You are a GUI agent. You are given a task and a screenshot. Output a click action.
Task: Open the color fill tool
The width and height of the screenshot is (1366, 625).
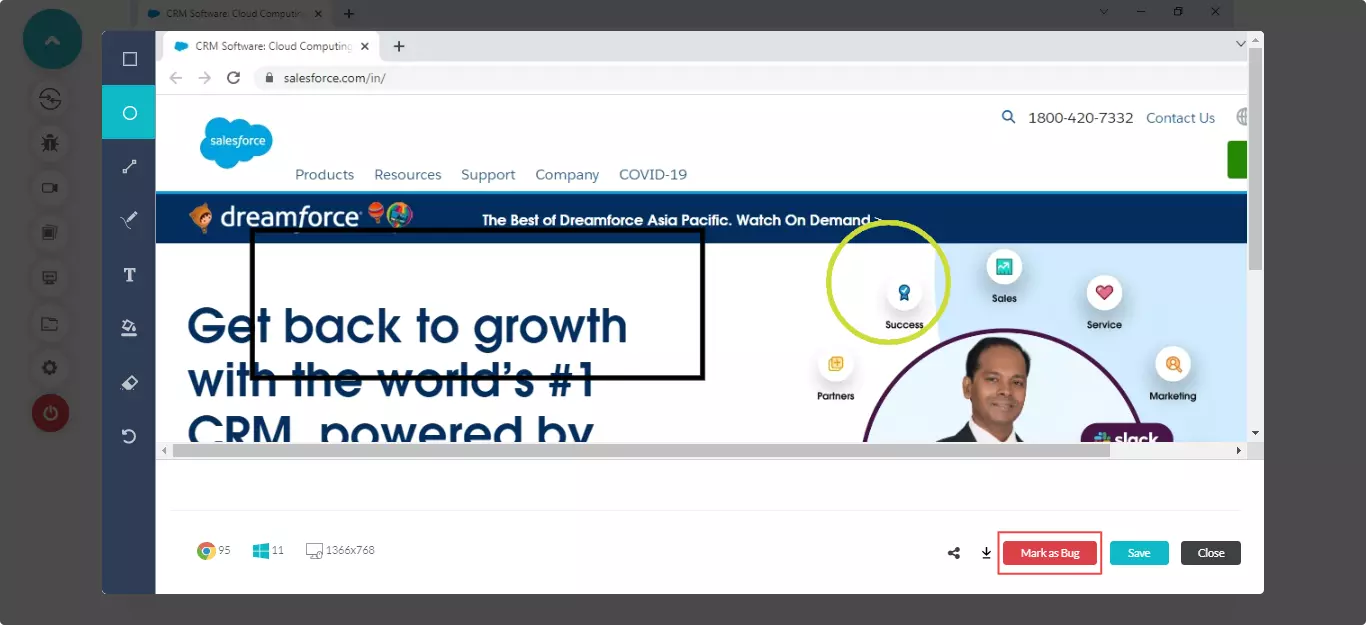(x=129, y=328)
